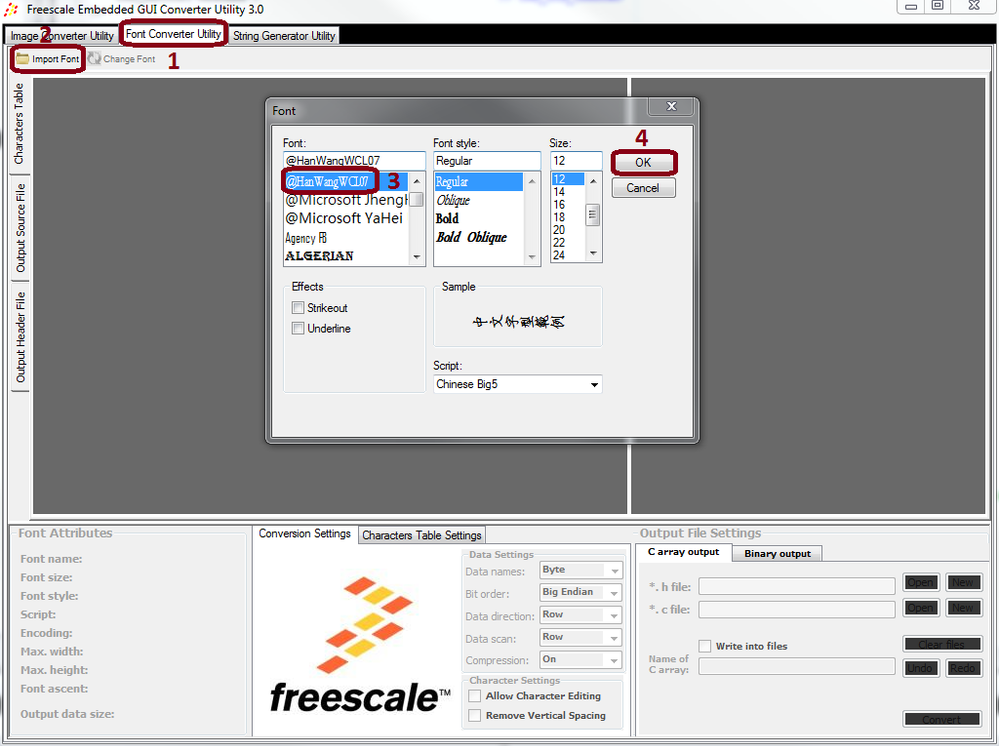The height and width of the screenshot is (746, 999).
Task: Click the Name of C array field
Action: [796, 666]
